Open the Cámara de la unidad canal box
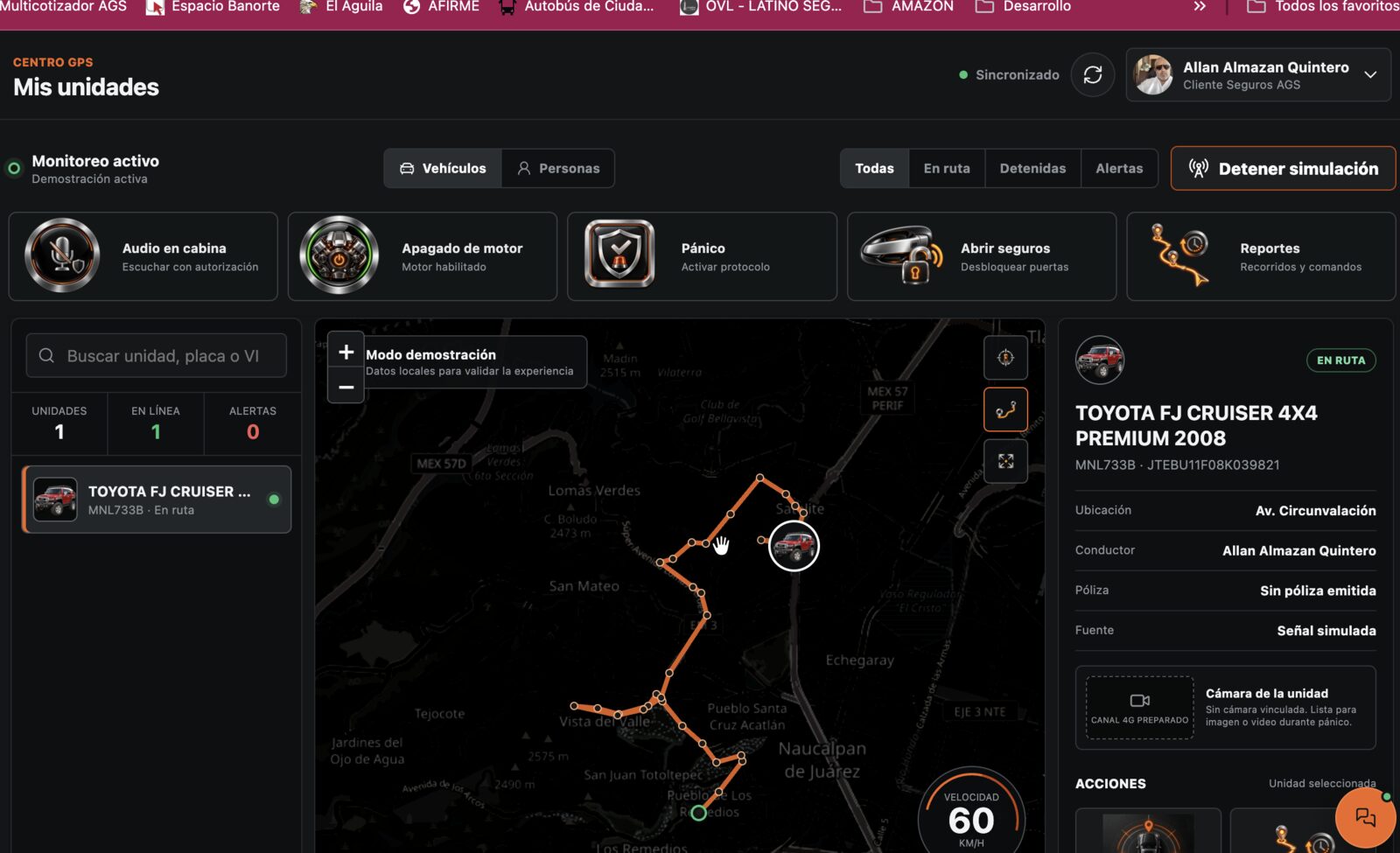Viewport: 1400px width, 853px height. (1139, 707)
